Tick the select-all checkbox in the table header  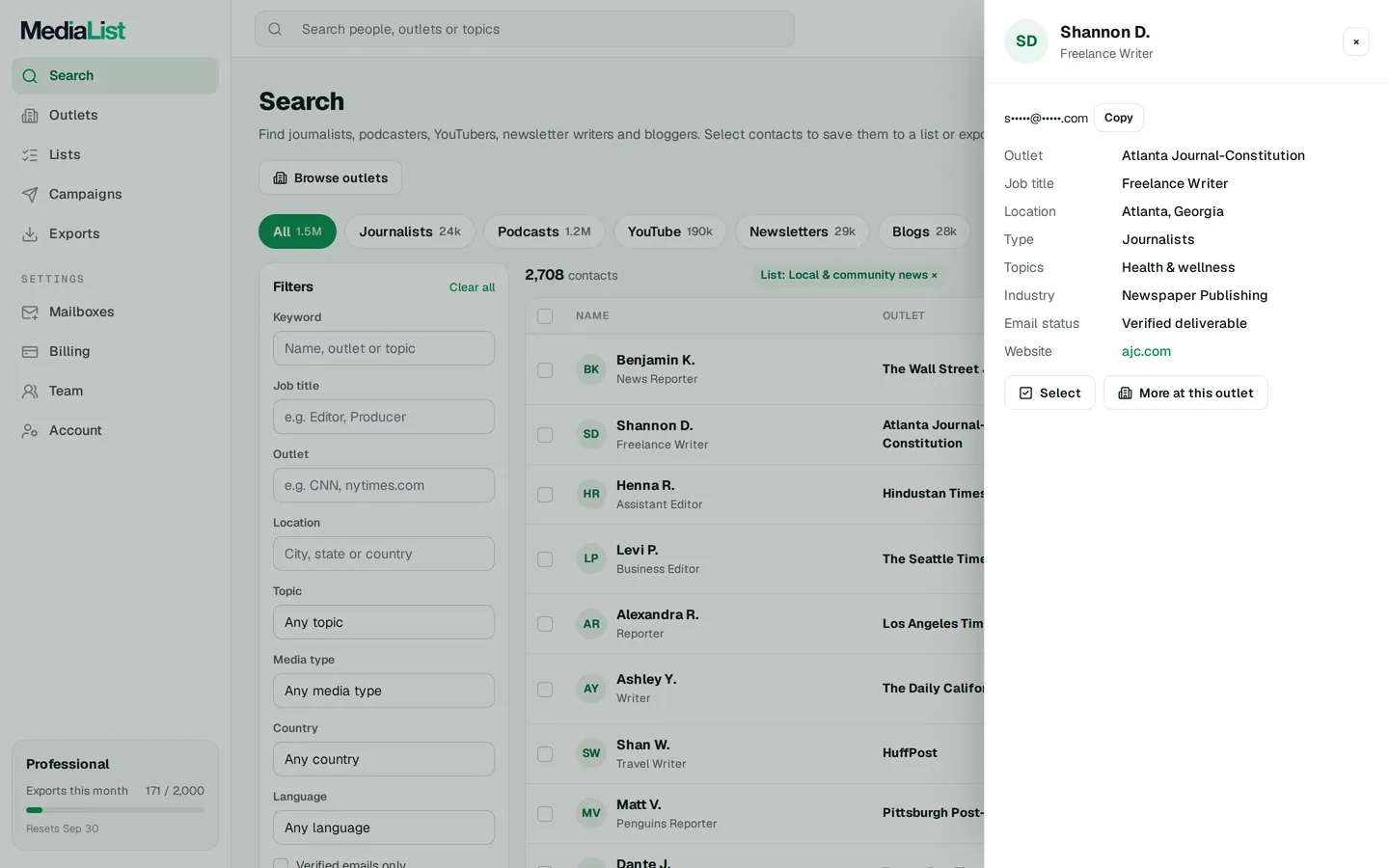click(545, 316)
